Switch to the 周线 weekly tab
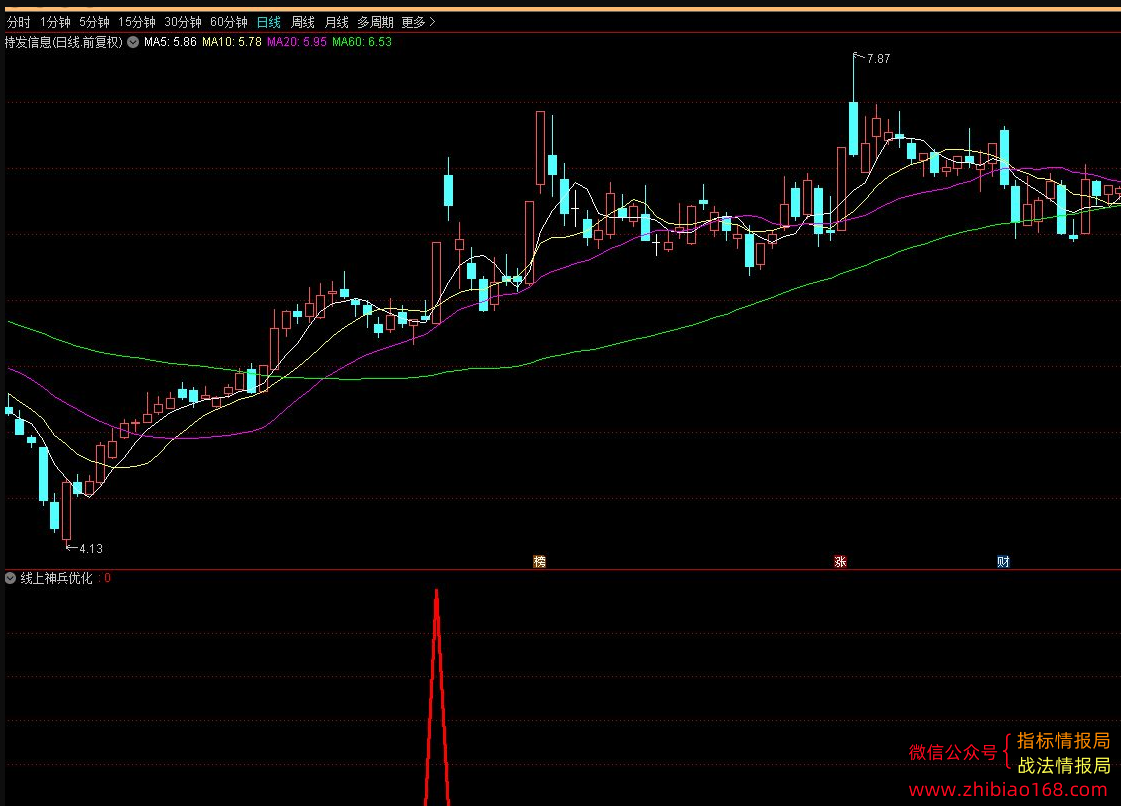 point(303,22)
